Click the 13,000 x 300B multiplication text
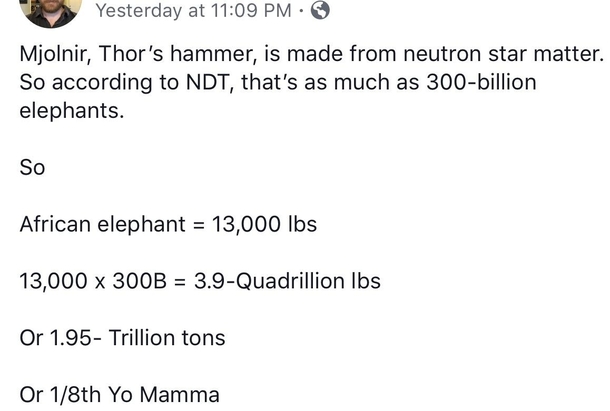 tap(93, 281)
